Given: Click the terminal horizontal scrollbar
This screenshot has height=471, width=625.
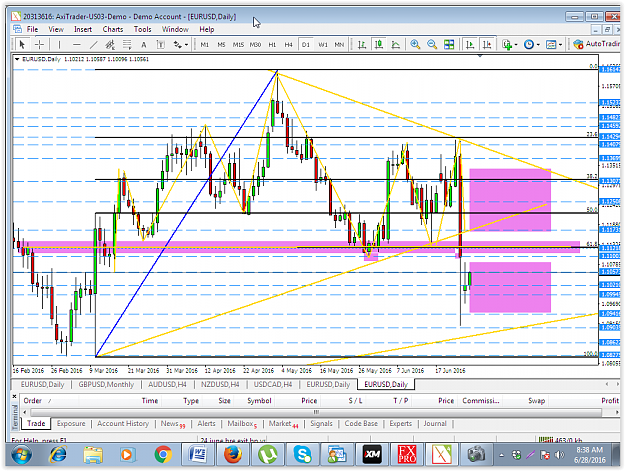Looking at the screenshot, I should pyautogui.click(x=316, y=412).
